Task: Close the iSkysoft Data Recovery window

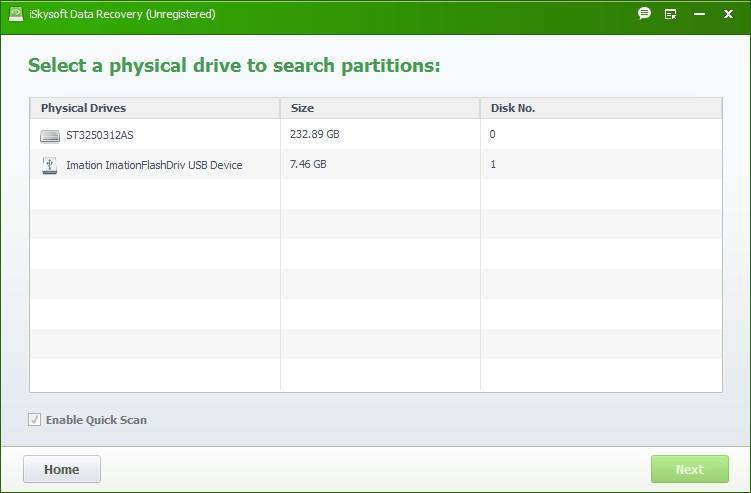Action: click(728, 14)
